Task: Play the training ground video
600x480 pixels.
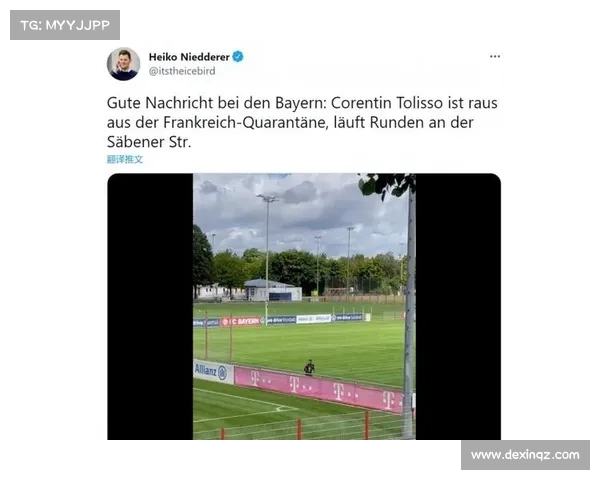Action: click(304, 306)
